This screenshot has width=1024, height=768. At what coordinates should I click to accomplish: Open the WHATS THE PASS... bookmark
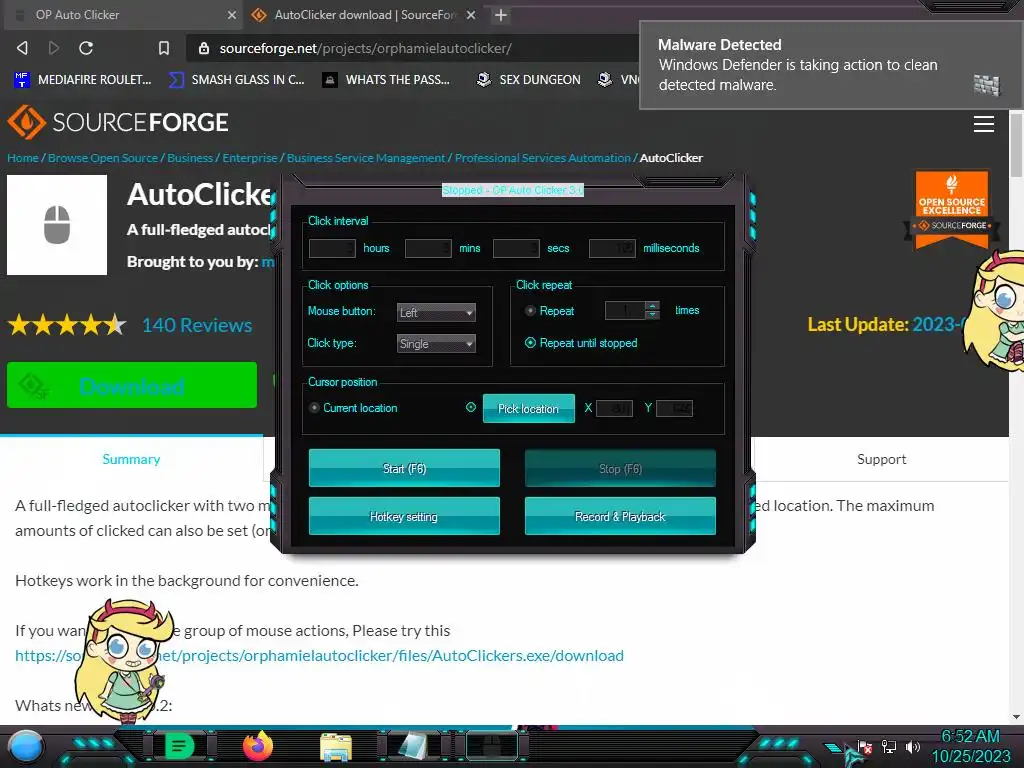tap(386, 80)
